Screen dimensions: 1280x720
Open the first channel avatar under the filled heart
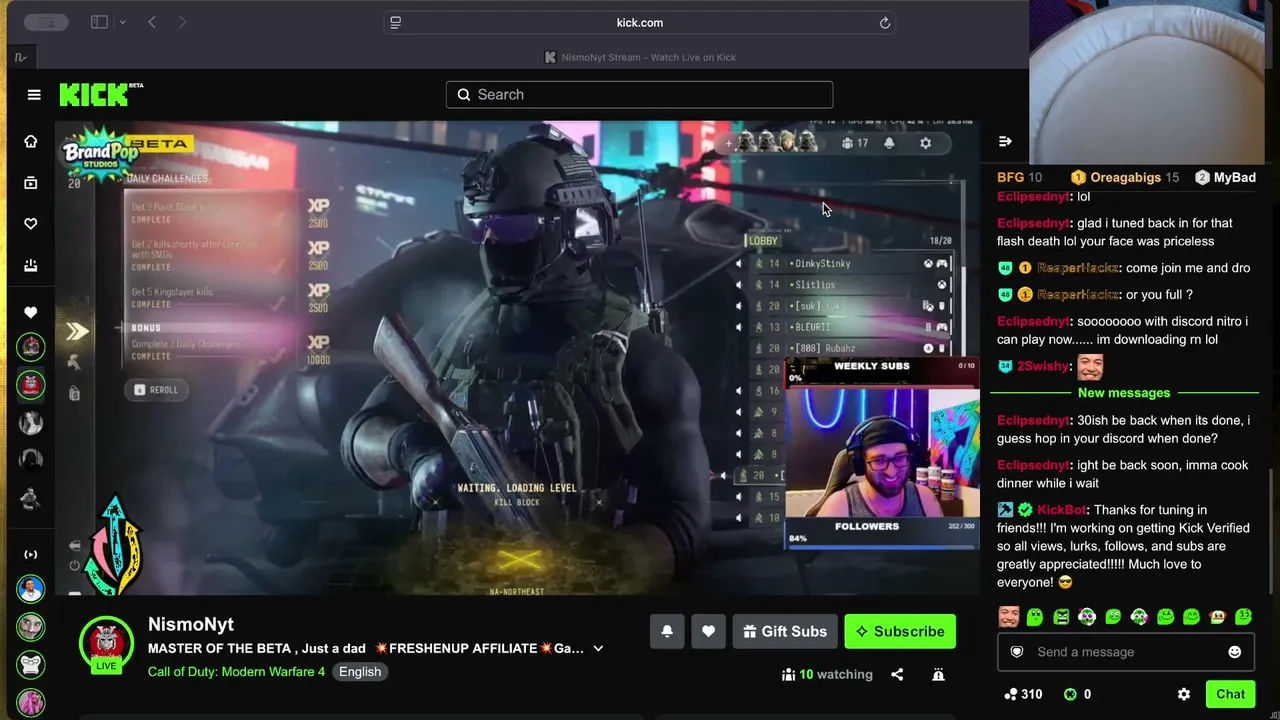point(31,347)
